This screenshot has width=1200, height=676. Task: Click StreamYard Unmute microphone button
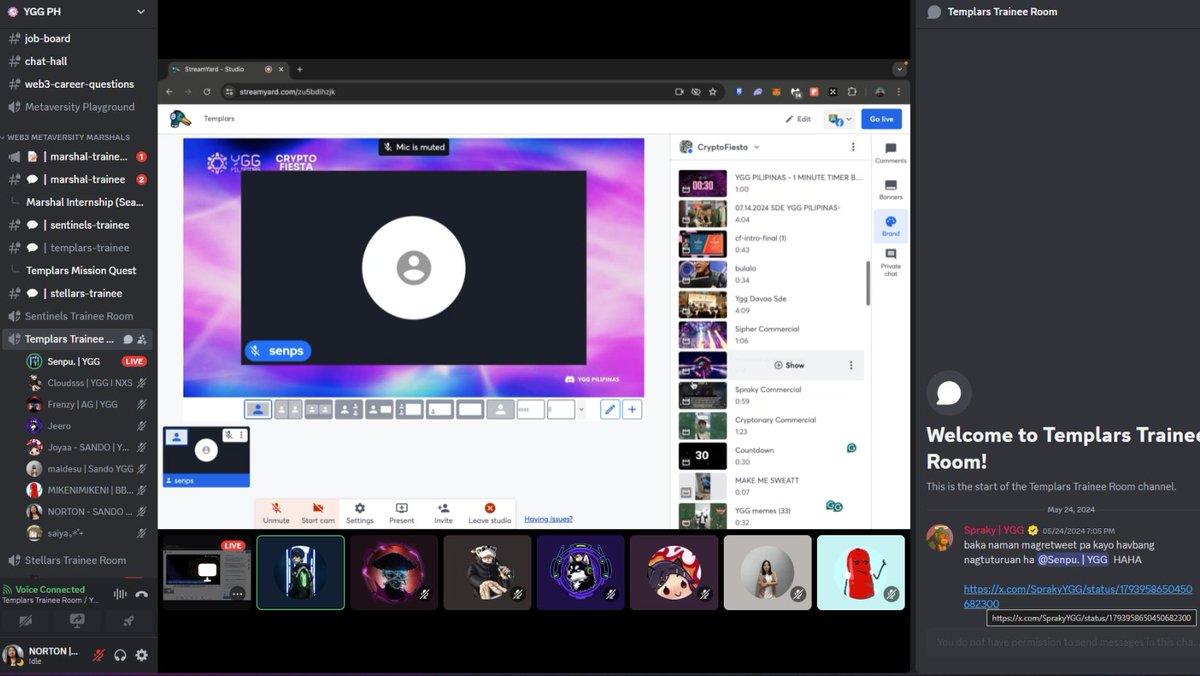(x=276, y=513)
